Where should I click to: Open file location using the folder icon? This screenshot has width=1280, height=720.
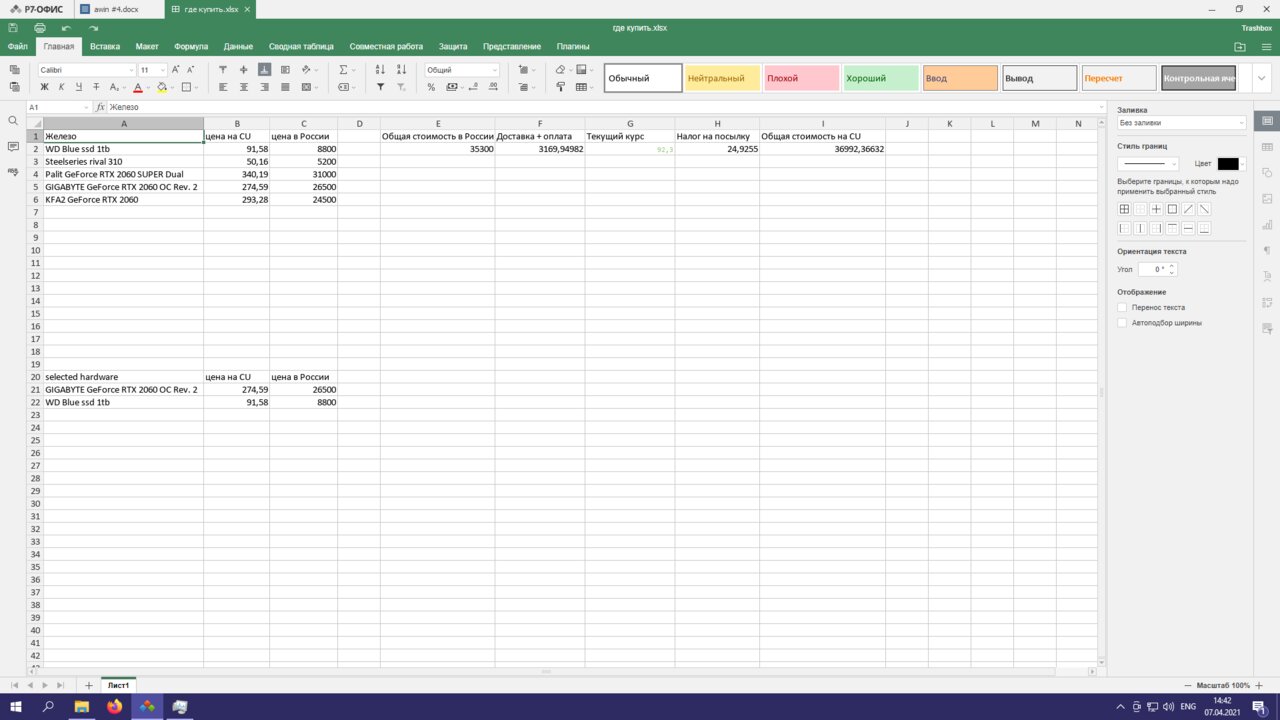pyautogui.click(x=1240, y=47)
